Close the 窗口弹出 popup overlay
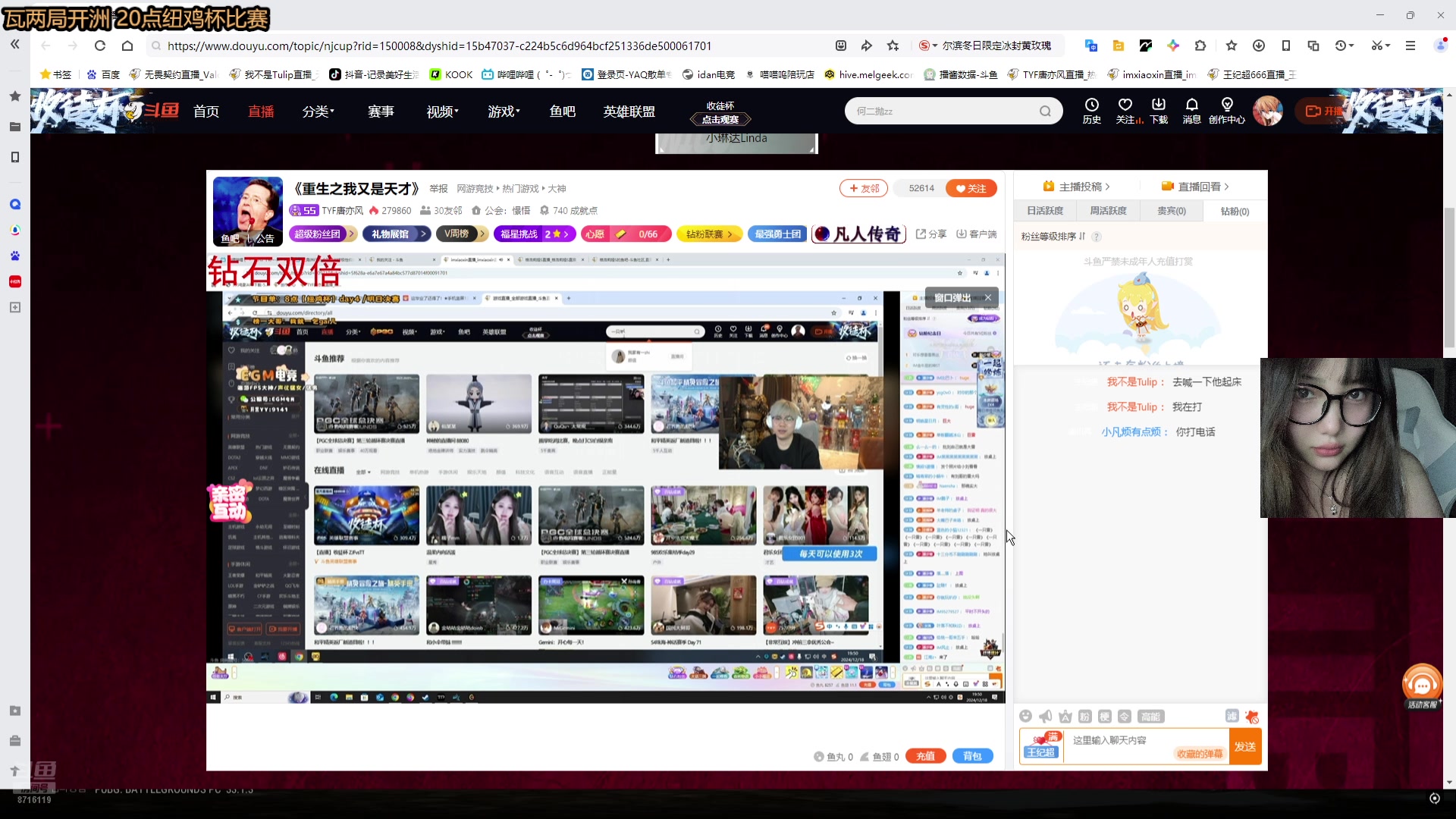Image resolution: width=1456 pixels, height=819 pixels. pos(988,297)
